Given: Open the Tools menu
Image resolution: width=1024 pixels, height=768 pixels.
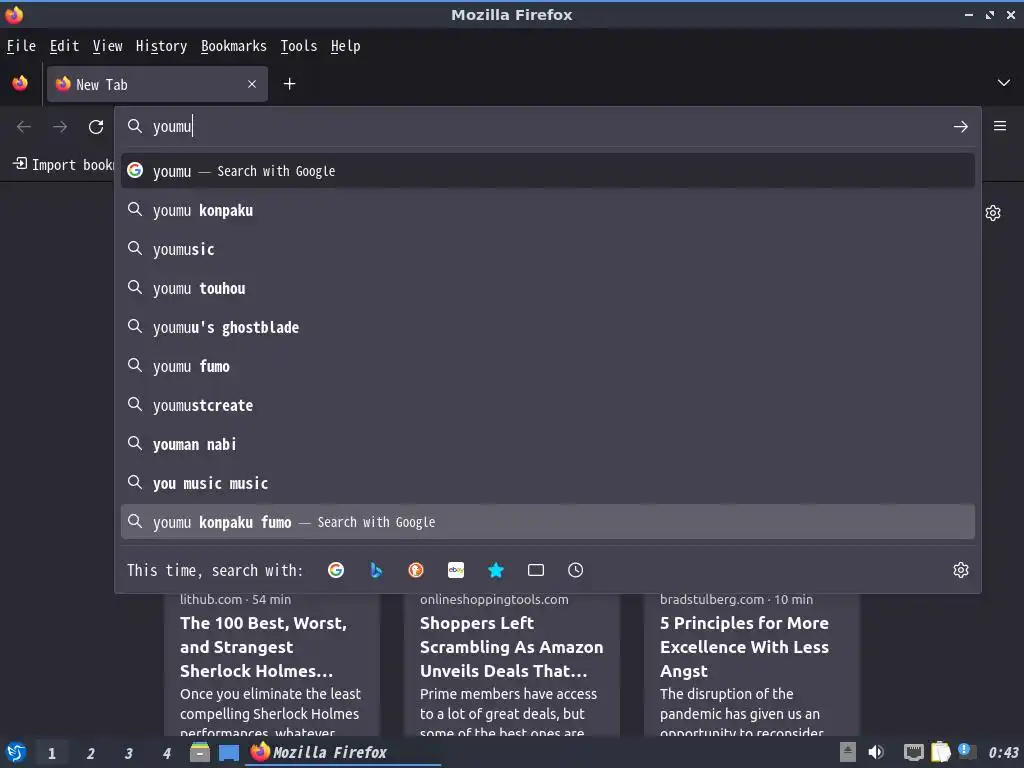Looking at the screenshot, I should tap(298, 46).
